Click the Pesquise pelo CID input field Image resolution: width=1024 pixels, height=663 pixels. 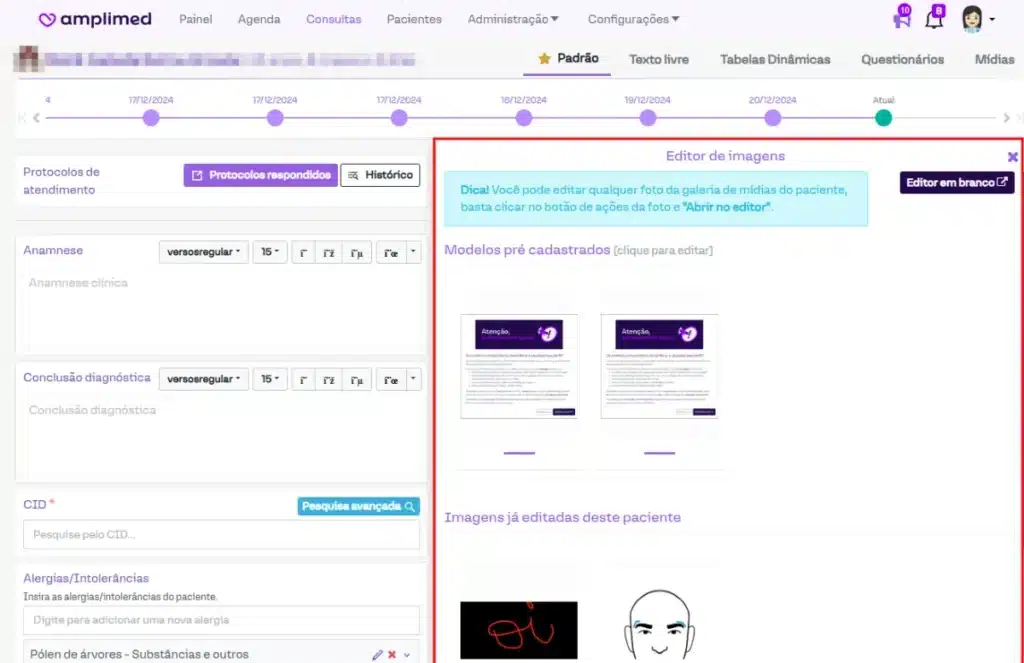tap(220, 535)
